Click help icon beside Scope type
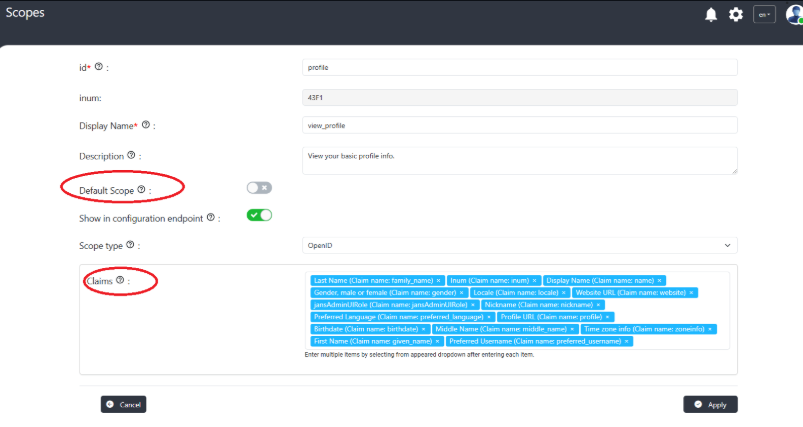803x427 pixels. pos(129,244)
